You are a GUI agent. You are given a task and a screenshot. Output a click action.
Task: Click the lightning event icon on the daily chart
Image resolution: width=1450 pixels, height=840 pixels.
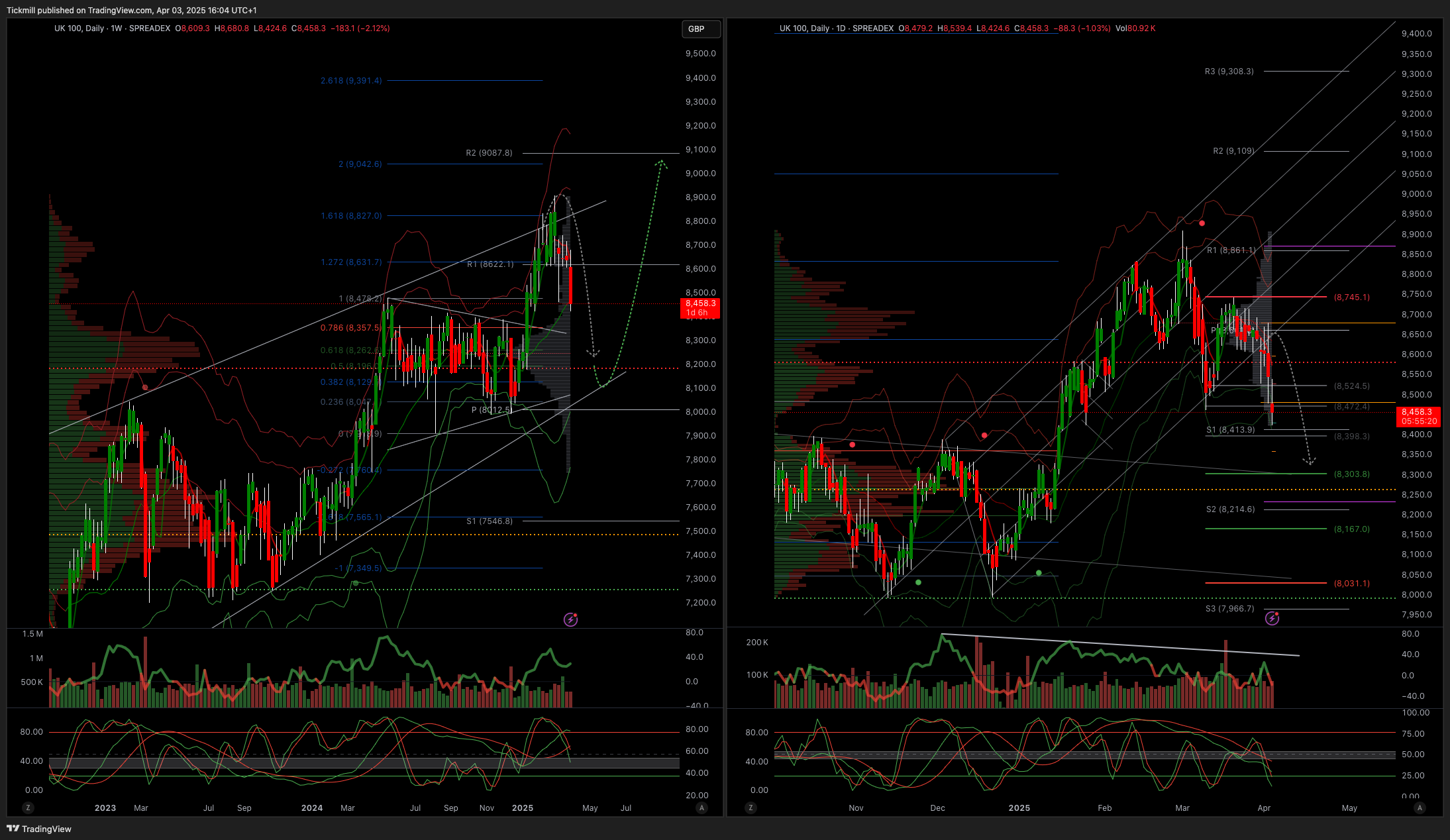tap(1272, 618)
